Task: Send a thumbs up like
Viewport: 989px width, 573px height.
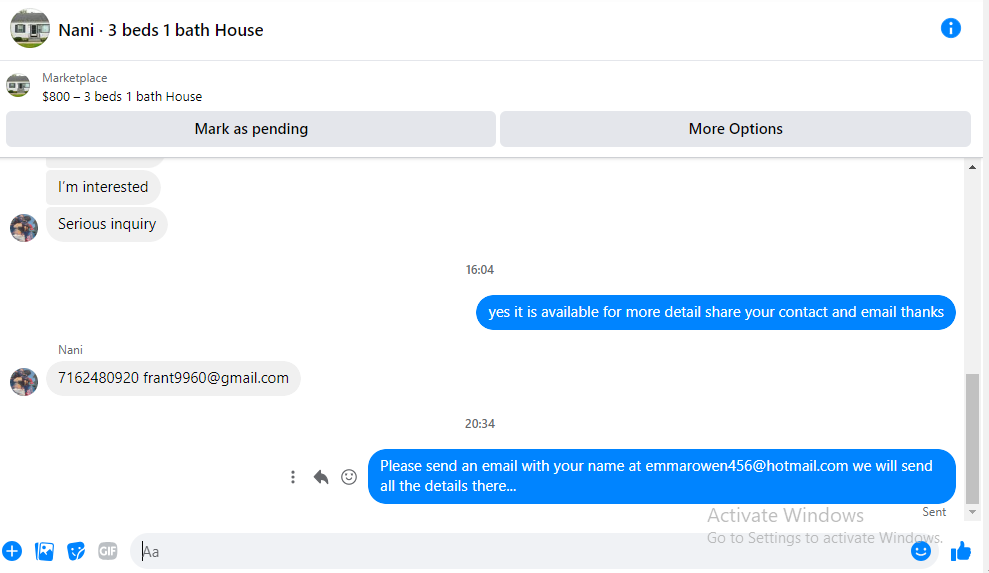Action: click(x=961, y=551)
